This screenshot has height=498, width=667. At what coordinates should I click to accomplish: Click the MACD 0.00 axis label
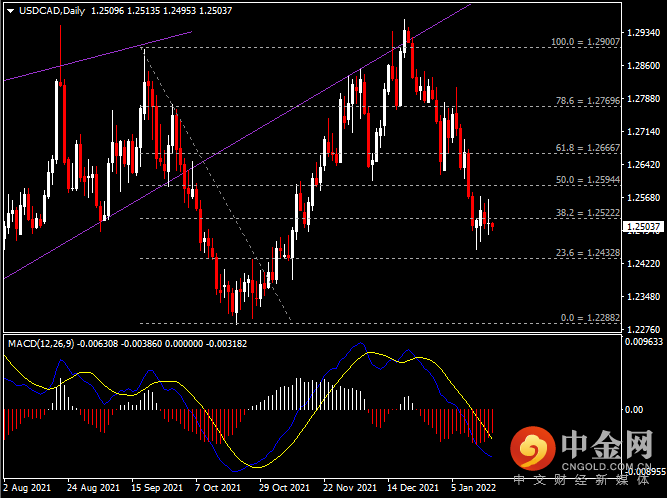click(x=634, y=409)
